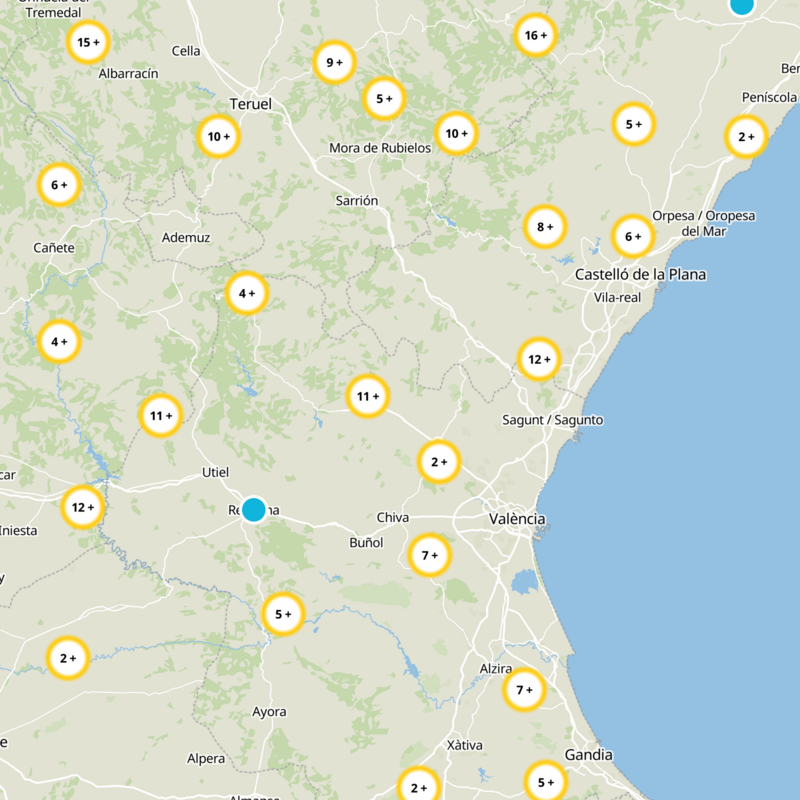This screenshot has width=800, height=800.
Task: Open the 5+ cluster west of Peñíscola
Action: tap(634, 124)
